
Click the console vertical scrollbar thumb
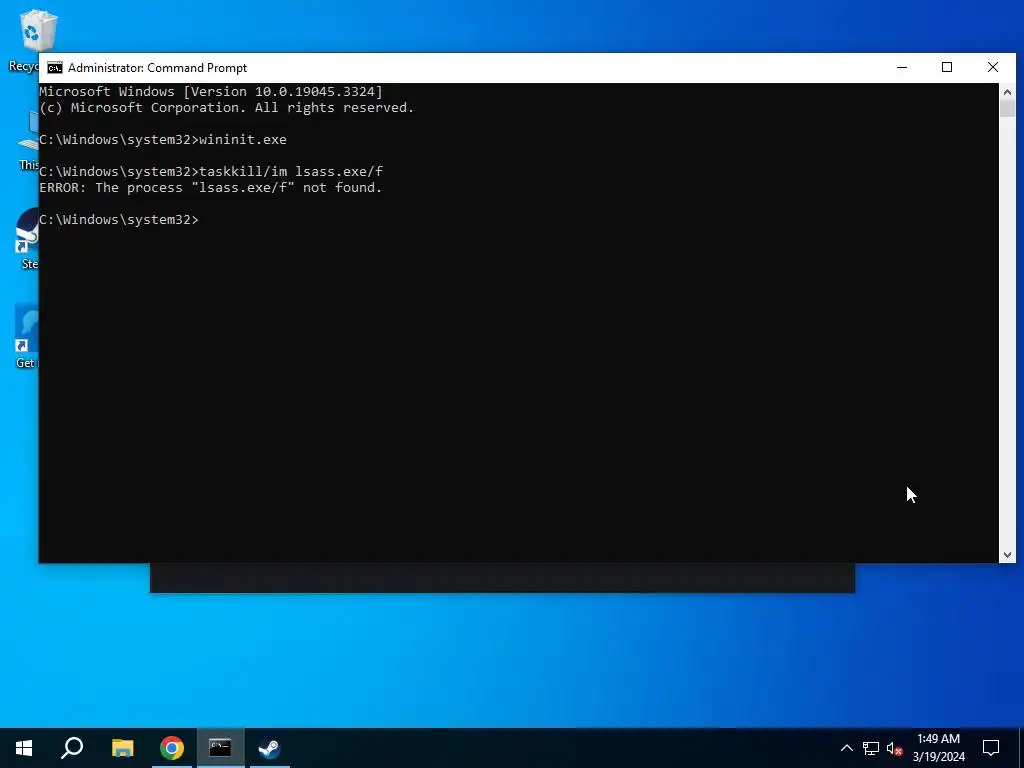1007,108
